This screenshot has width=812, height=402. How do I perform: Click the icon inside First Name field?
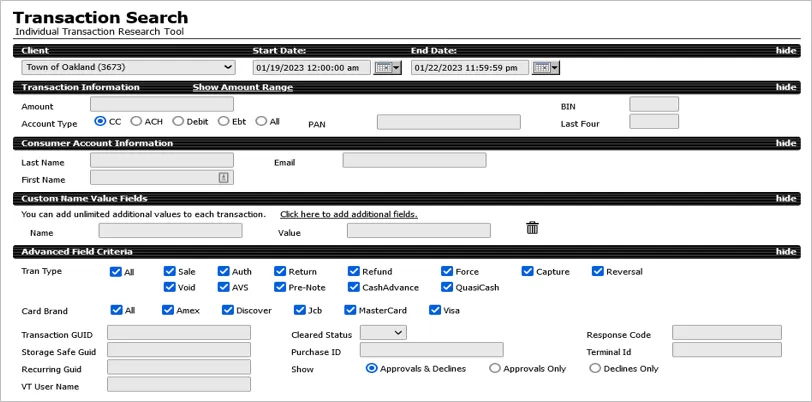point(224,178)
